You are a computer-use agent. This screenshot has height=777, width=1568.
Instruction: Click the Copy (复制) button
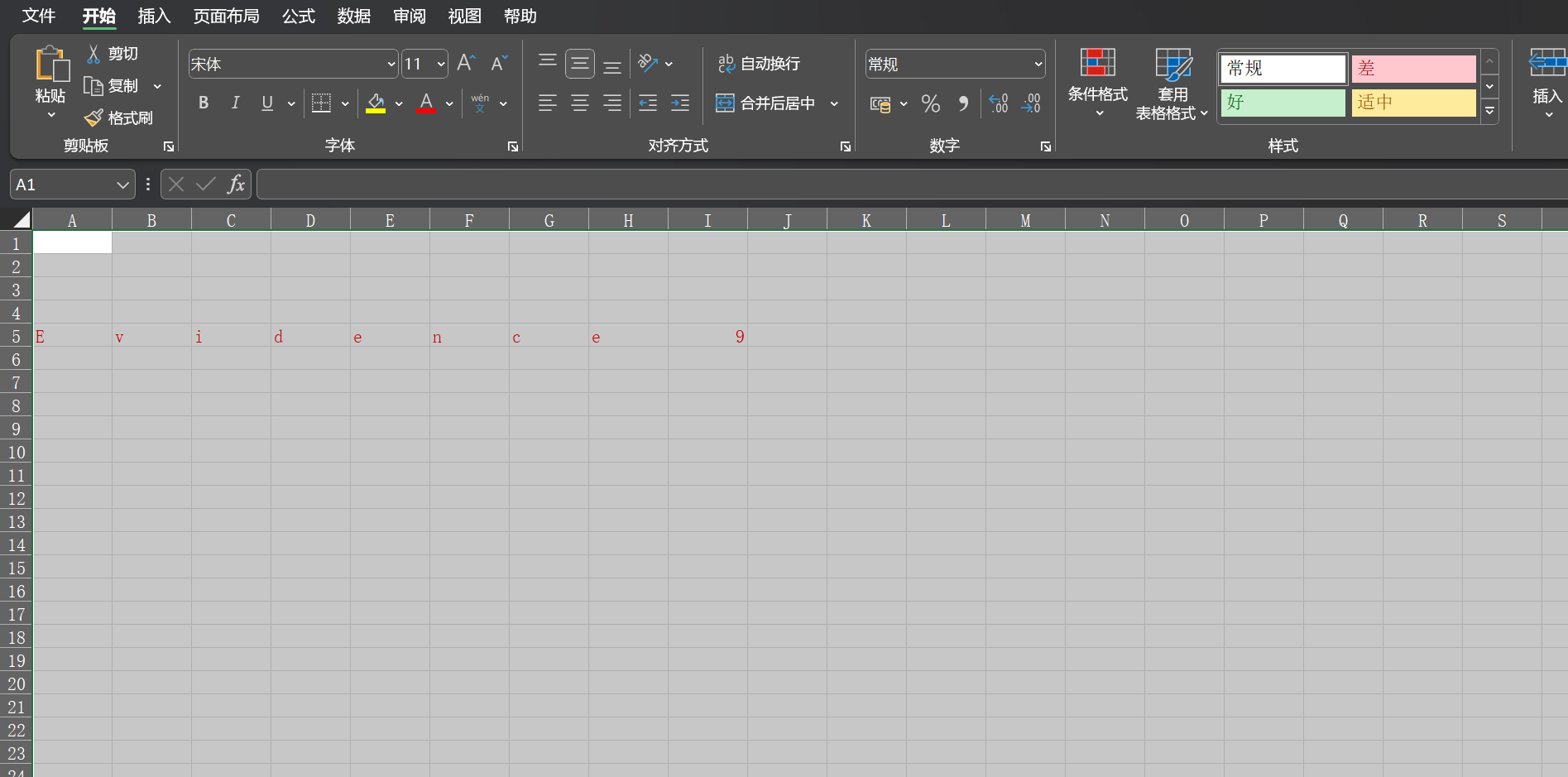pyautogui.click(x=111, y=86)
